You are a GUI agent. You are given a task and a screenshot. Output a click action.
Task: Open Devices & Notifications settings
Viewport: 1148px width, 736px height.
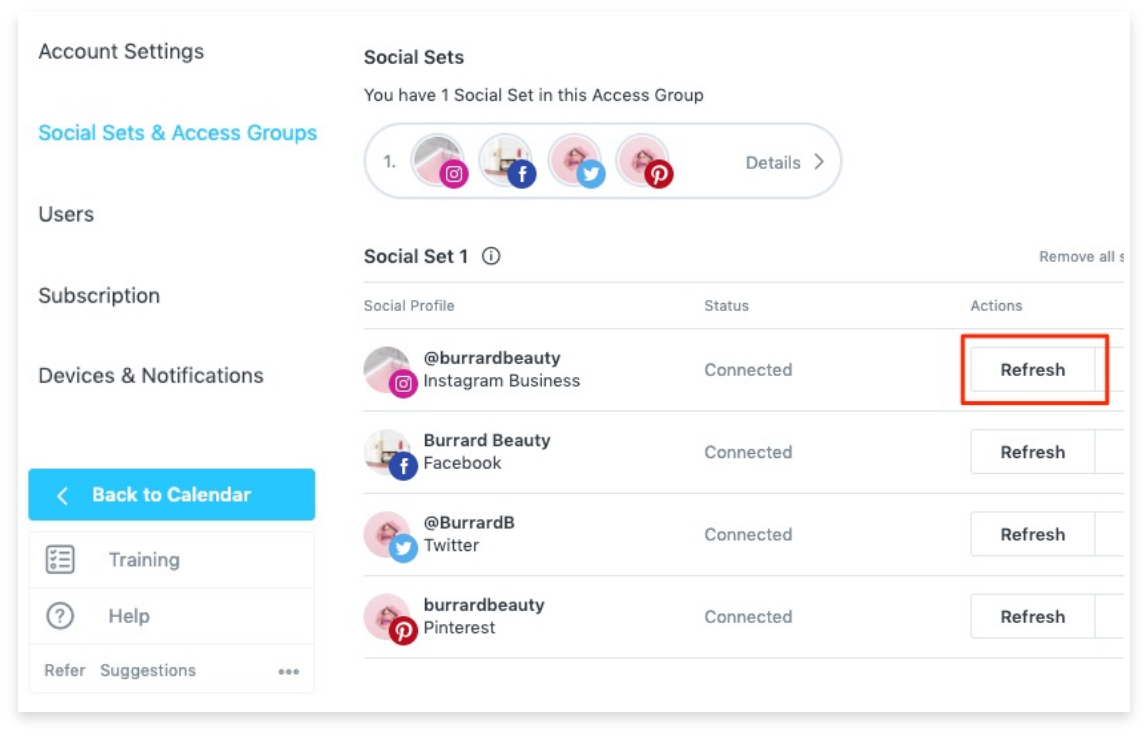pos(151,375)
